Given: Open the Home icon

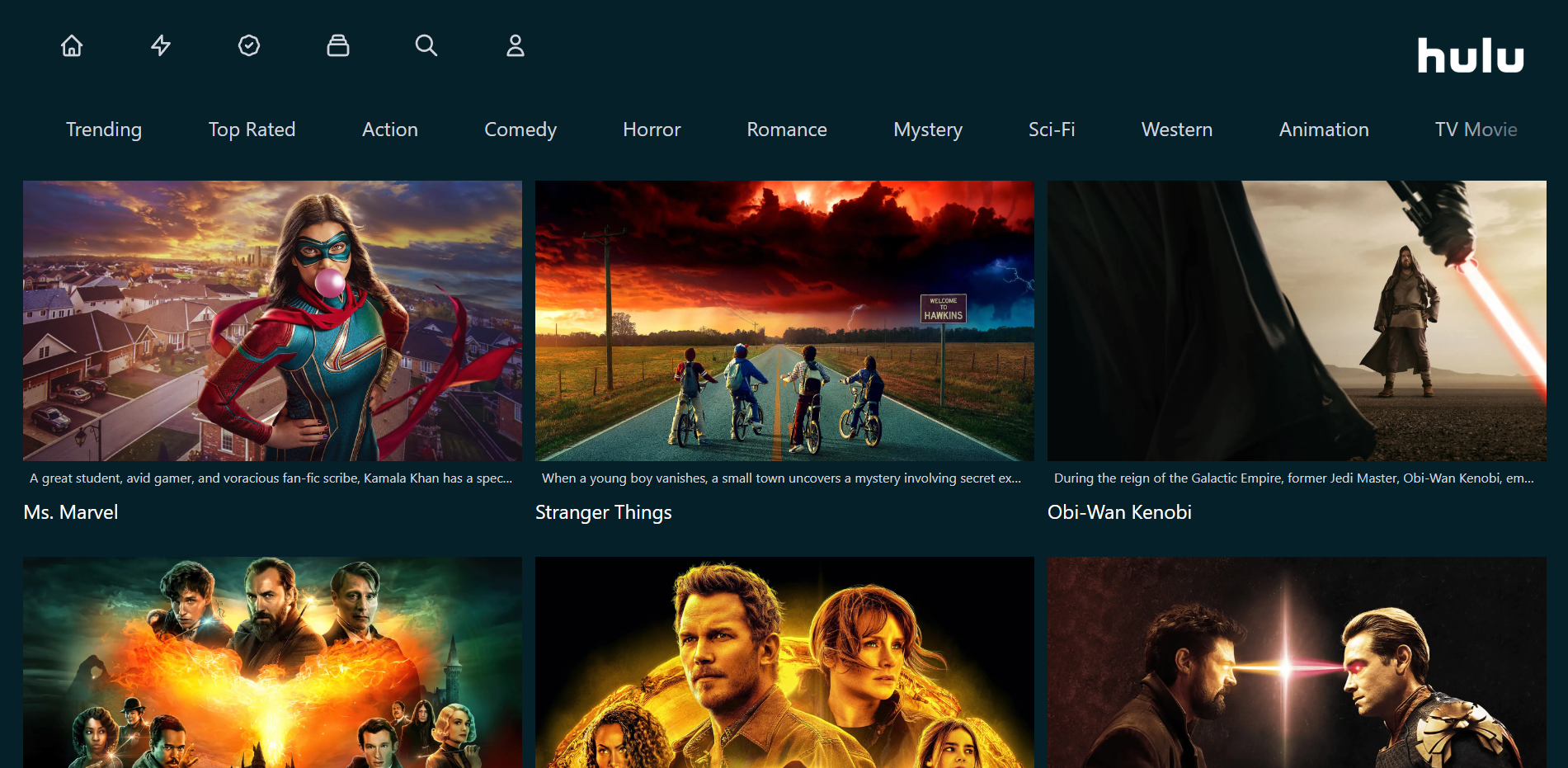Looking at the screenshot, I should (72, 45).
